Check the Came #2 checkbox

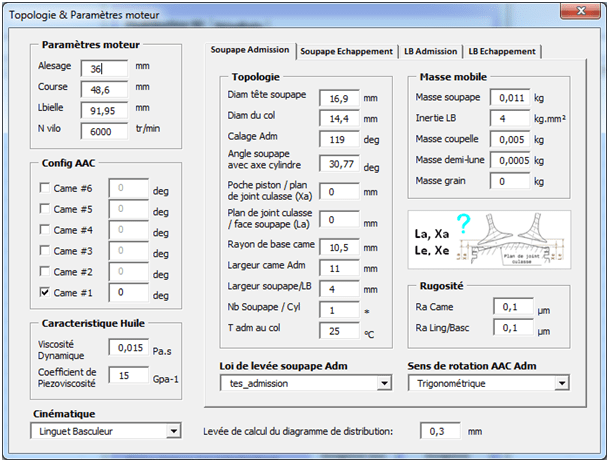pyautogui.click(x=44, y=272)
